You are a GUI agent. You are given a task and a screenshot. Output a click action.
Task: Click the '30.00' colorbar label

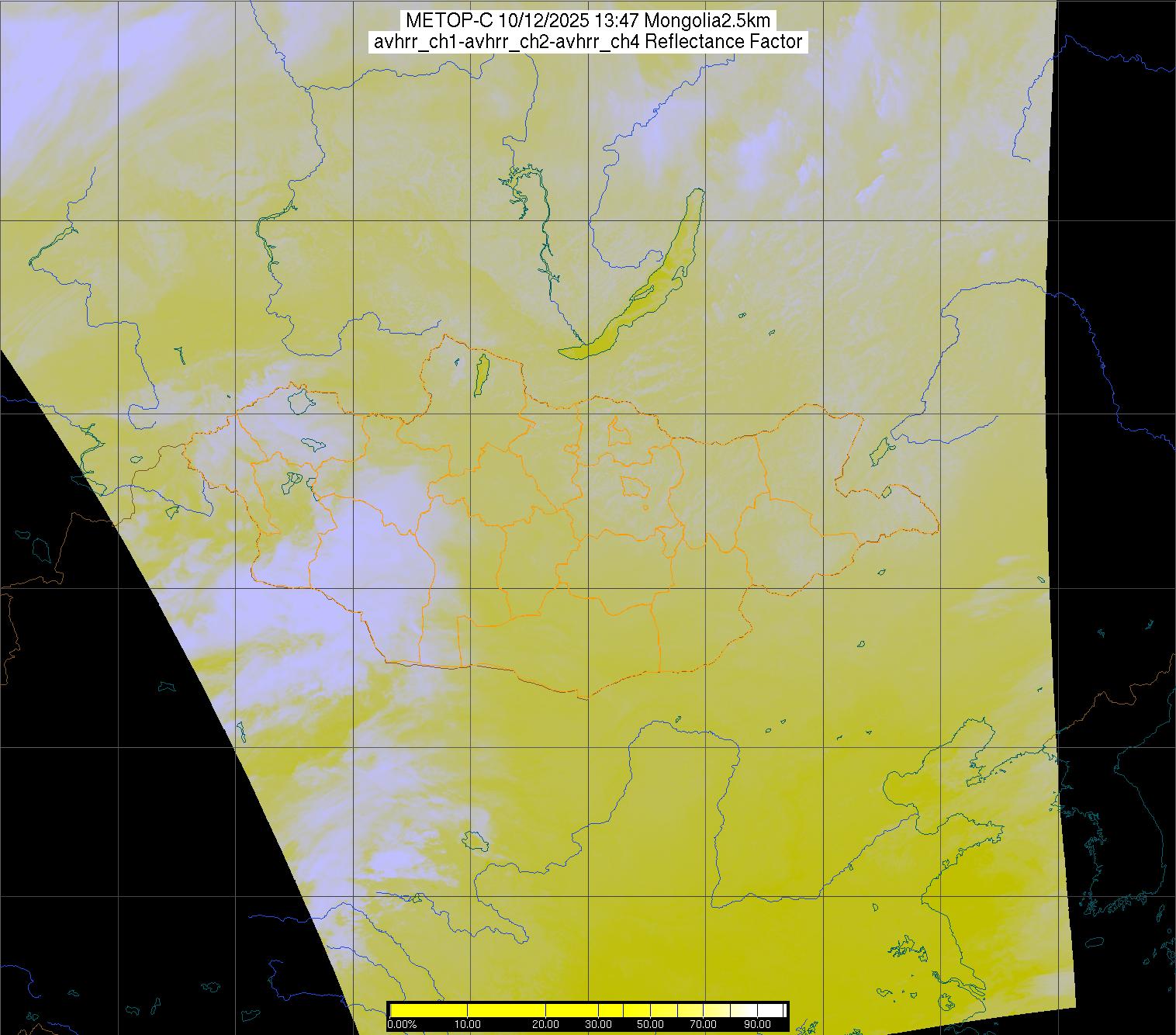597,1026
